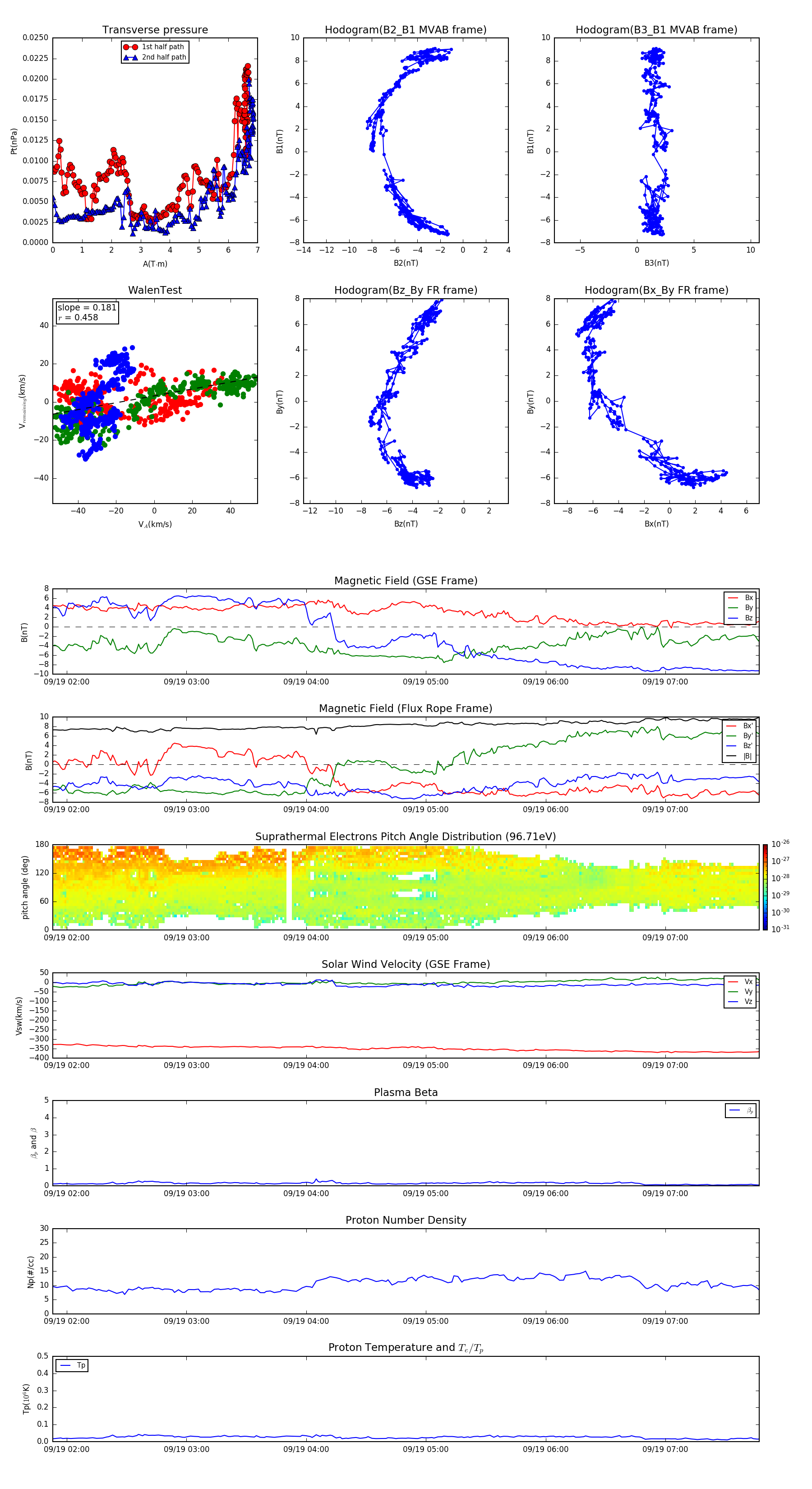Viewport: 812px width, 1489px height.
Task: Click 'B3(nT)' x-axis label
Action: [x=656, y=263]
